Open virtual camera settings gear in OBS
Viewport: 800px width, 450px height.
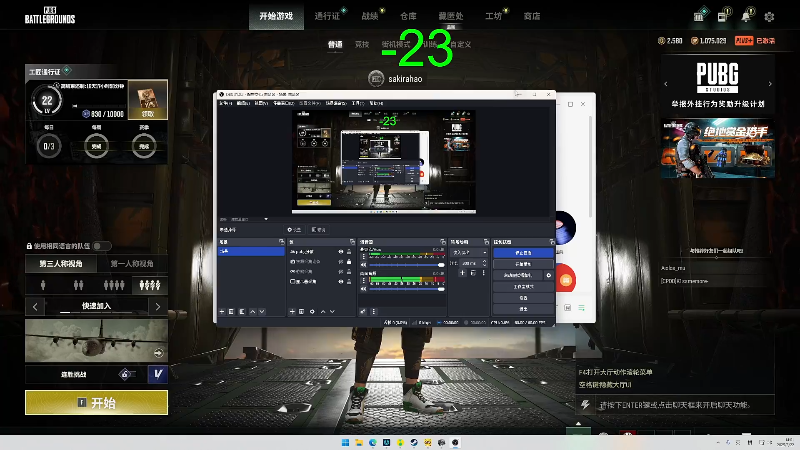click(x=549, y=275)
